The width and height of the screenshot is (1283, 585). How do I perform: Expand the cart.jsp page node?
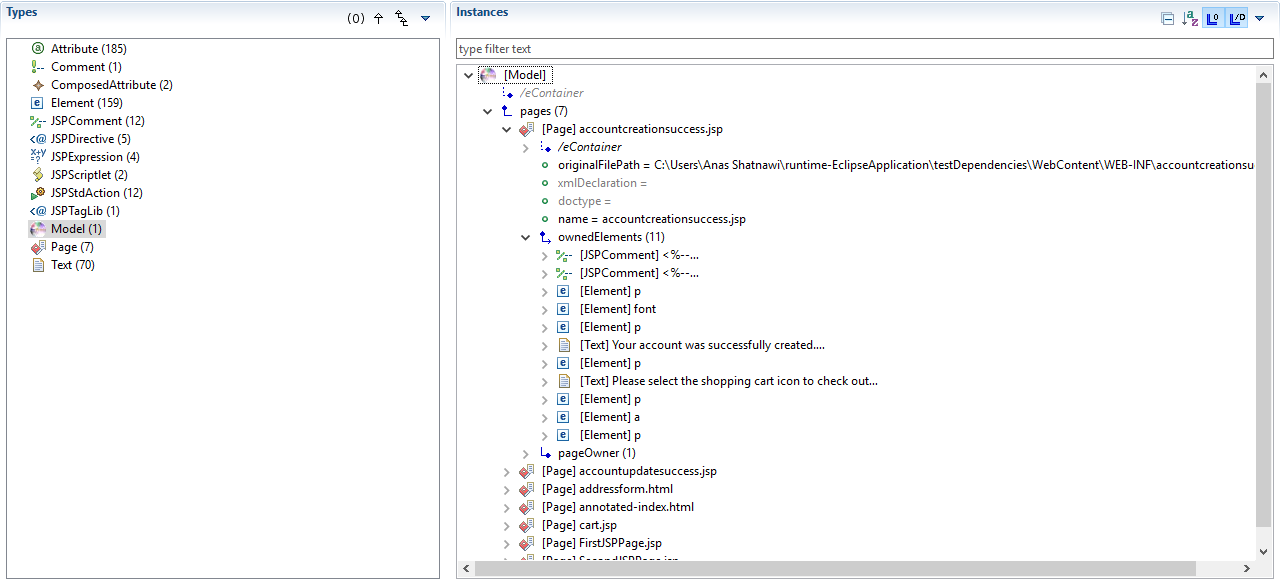508,525
